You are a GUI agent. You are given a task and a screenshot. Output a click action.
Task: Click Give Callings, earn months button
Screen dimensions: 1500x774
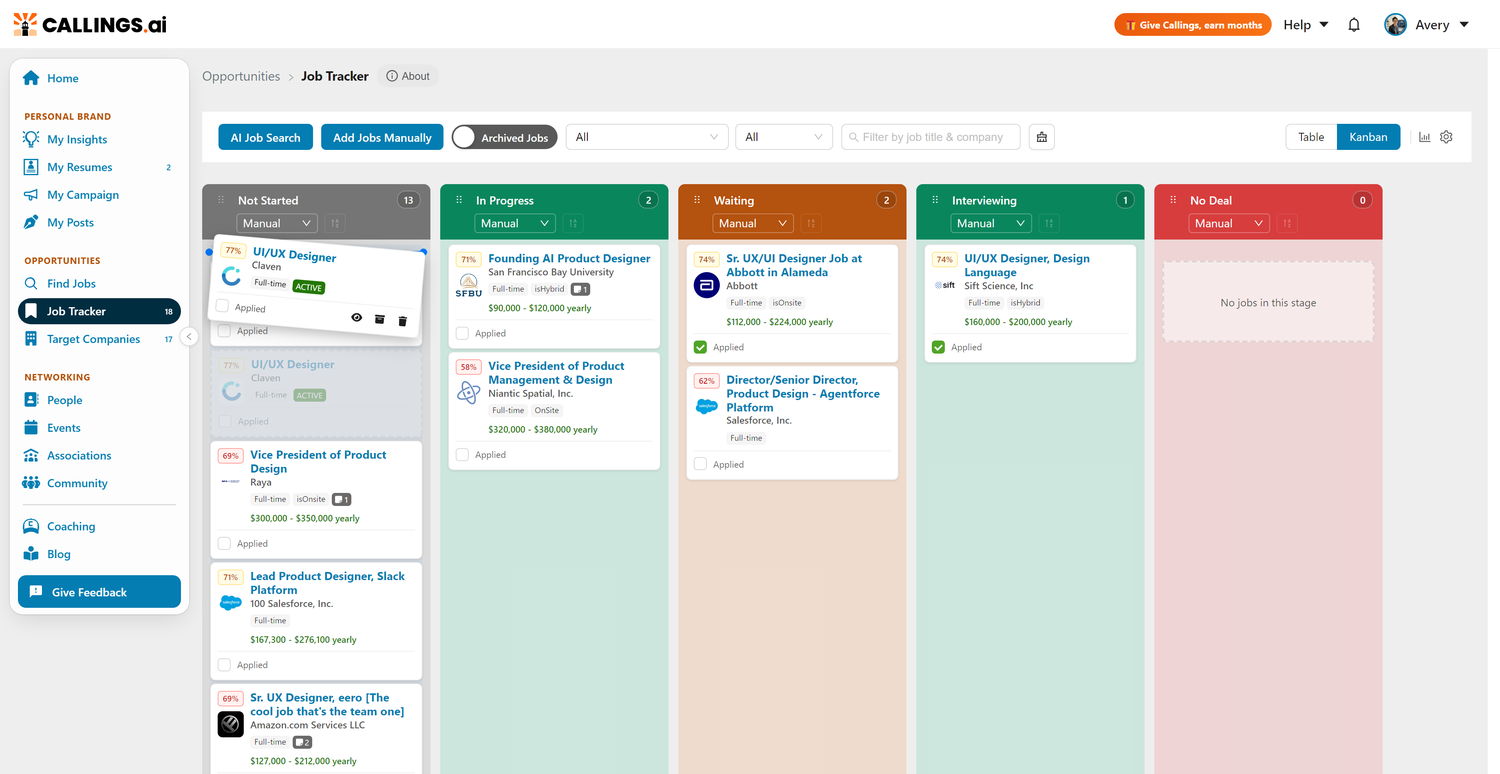pos(1193,25)
